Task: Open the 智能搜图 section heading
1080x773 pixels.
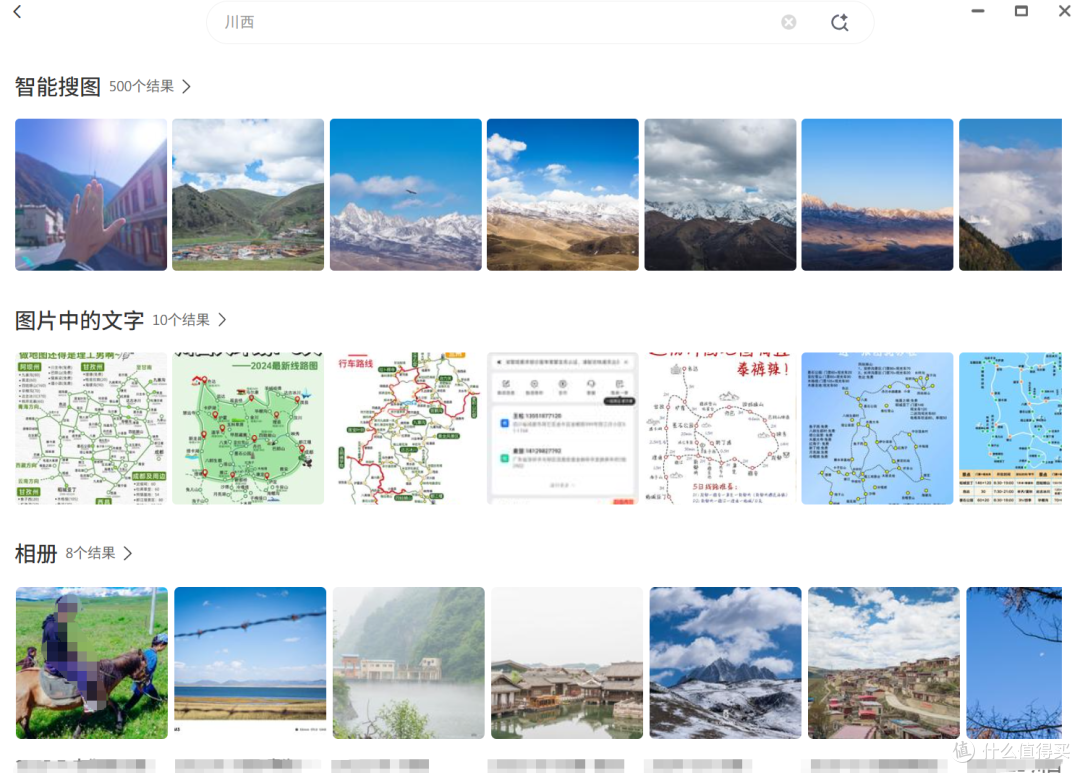Action: 58,87
